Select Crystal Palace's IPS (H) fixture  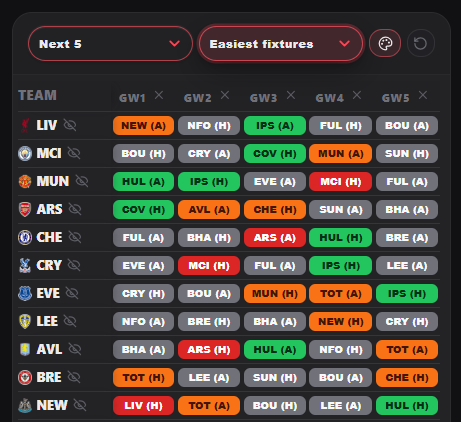pos(341,266)
